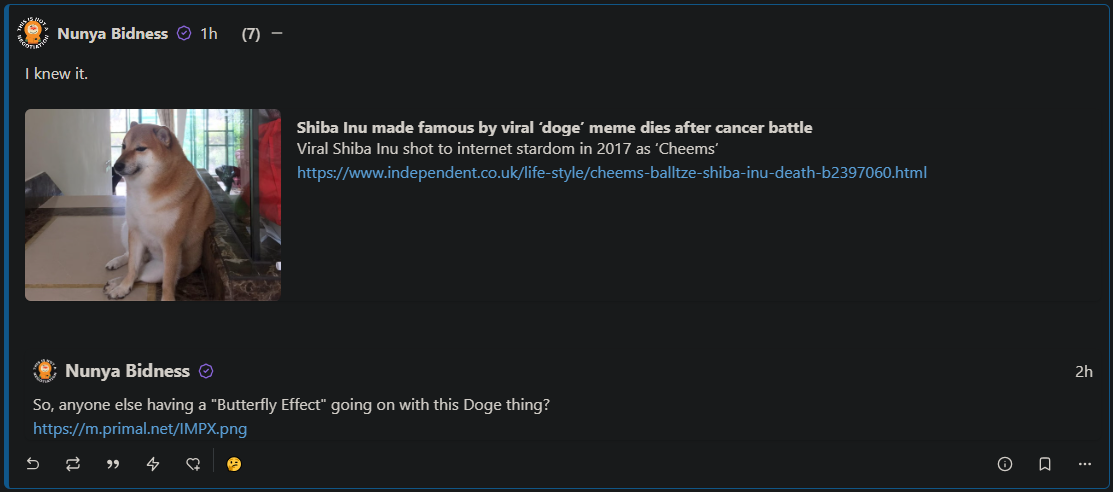The image size is (1113, 492).
Task: Click the quoted post author name
Action: click(127, 371)
